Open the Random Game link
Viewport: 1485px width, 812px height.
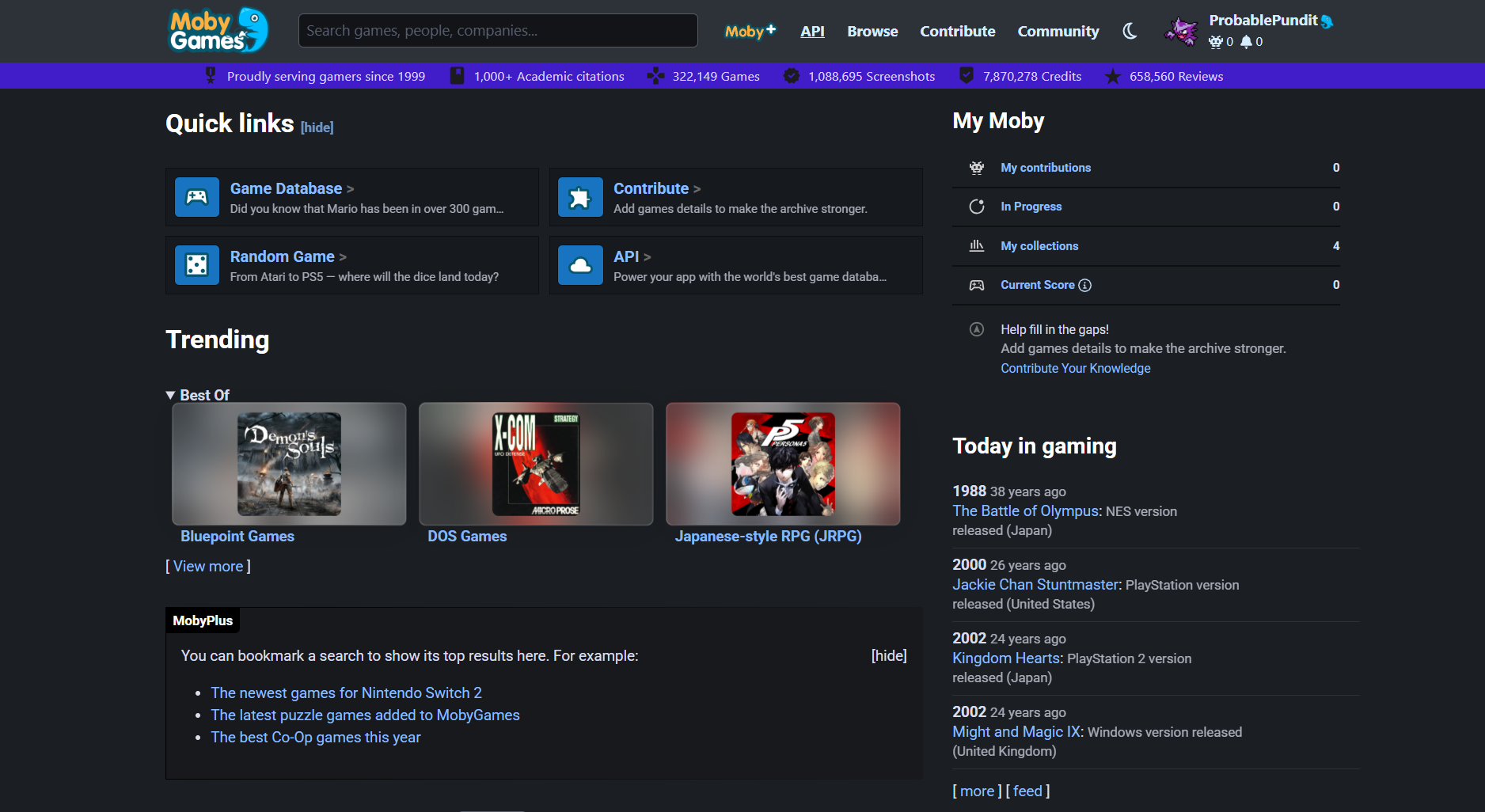coord(282,256)
